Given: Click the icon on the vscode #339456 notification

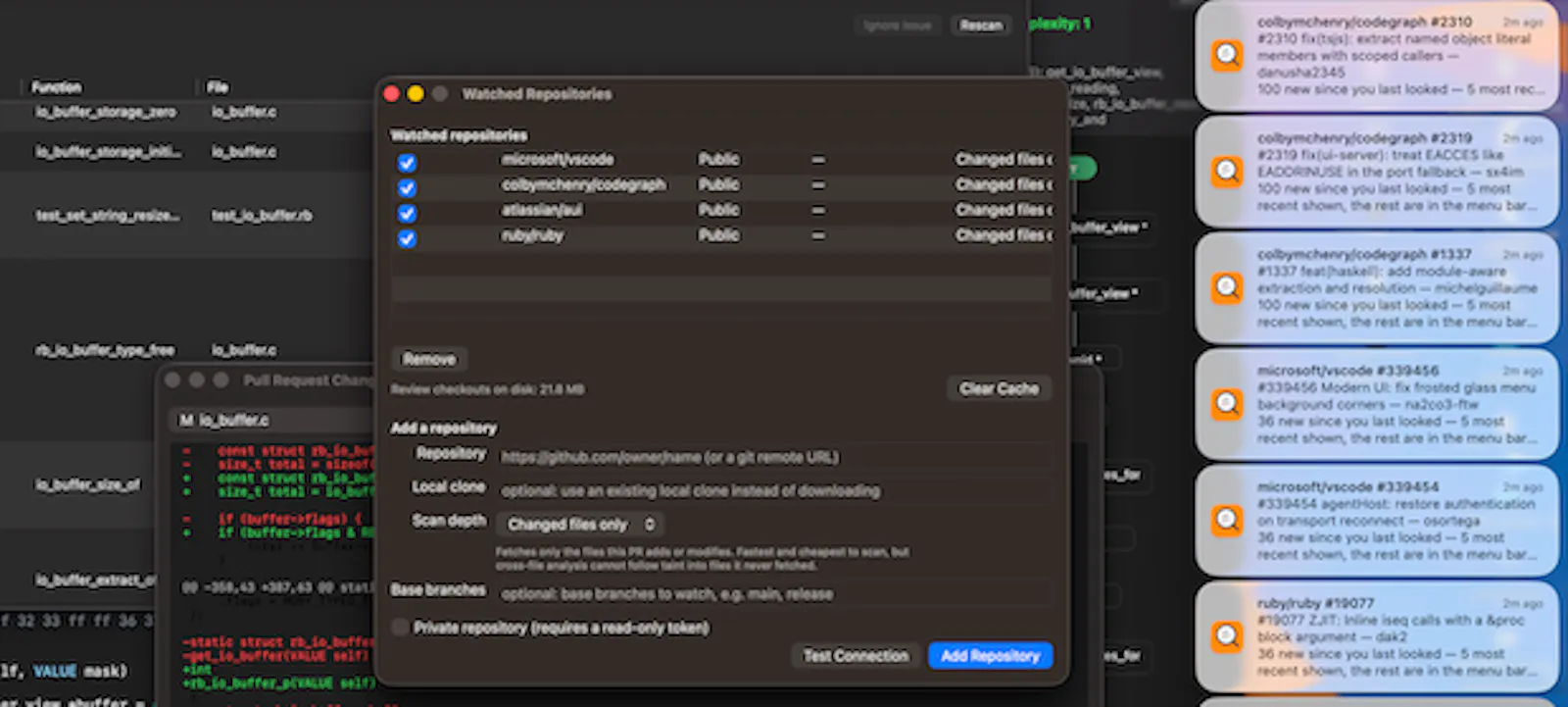Looking at the screenshot, I should pyautogui.click(x=1227, y=404).
